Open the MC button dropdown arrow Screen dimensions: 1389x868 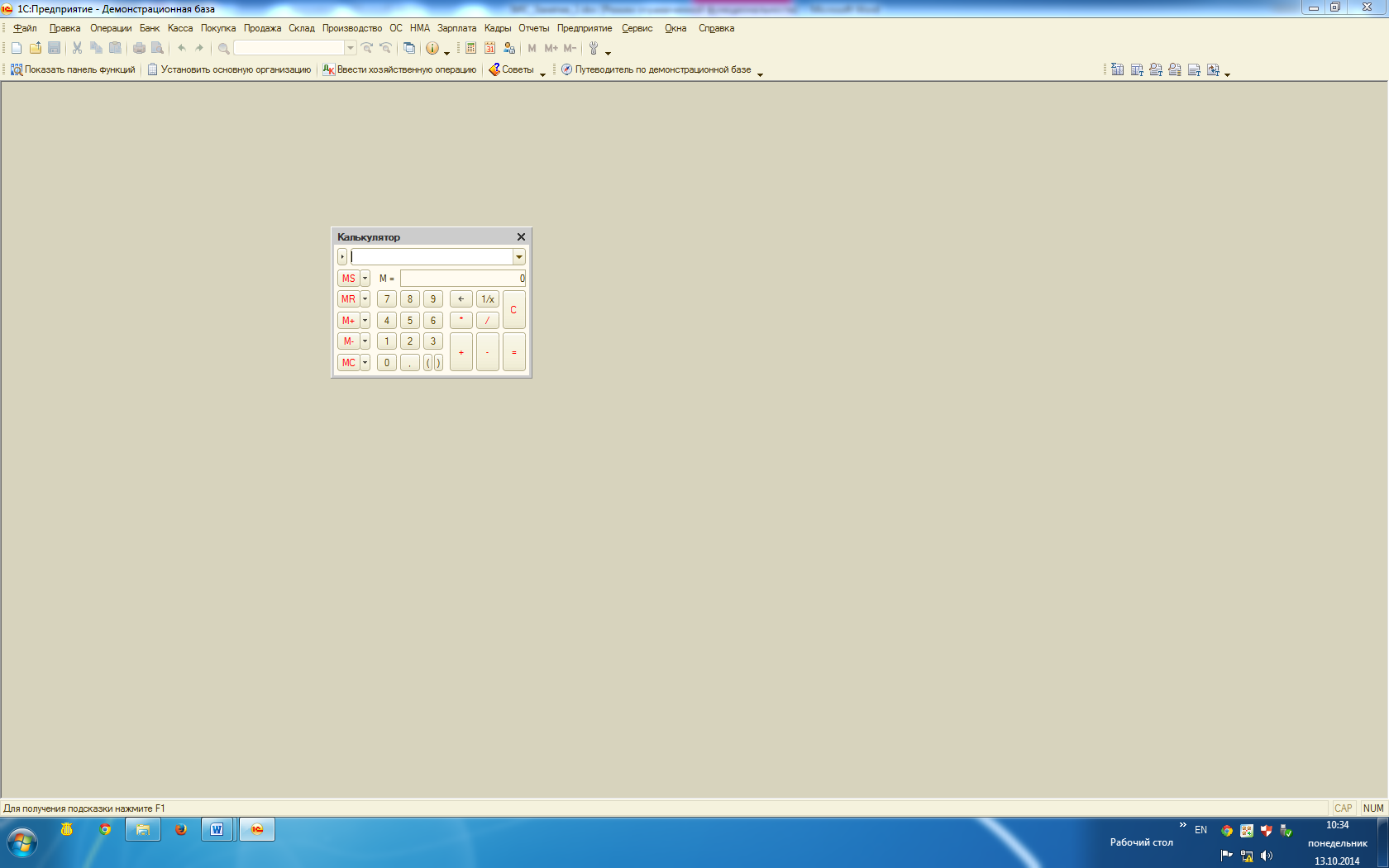(x=365, y=363)
